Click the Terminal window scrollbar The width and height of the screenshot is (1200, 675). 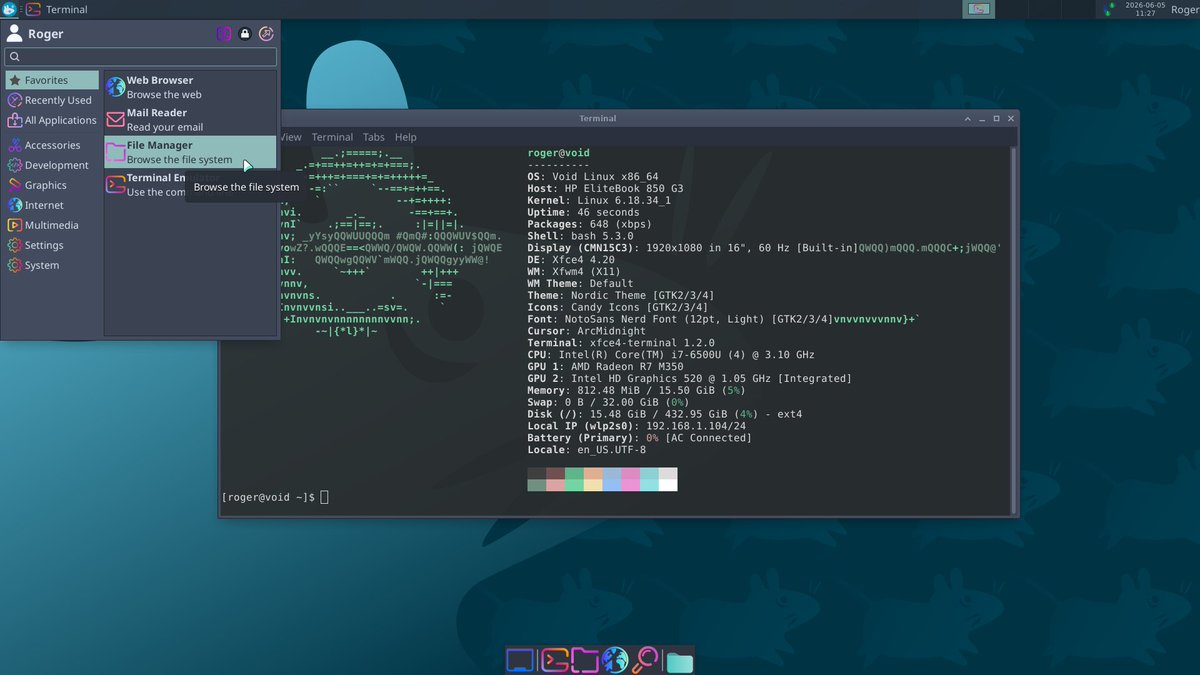(1014, 329)
